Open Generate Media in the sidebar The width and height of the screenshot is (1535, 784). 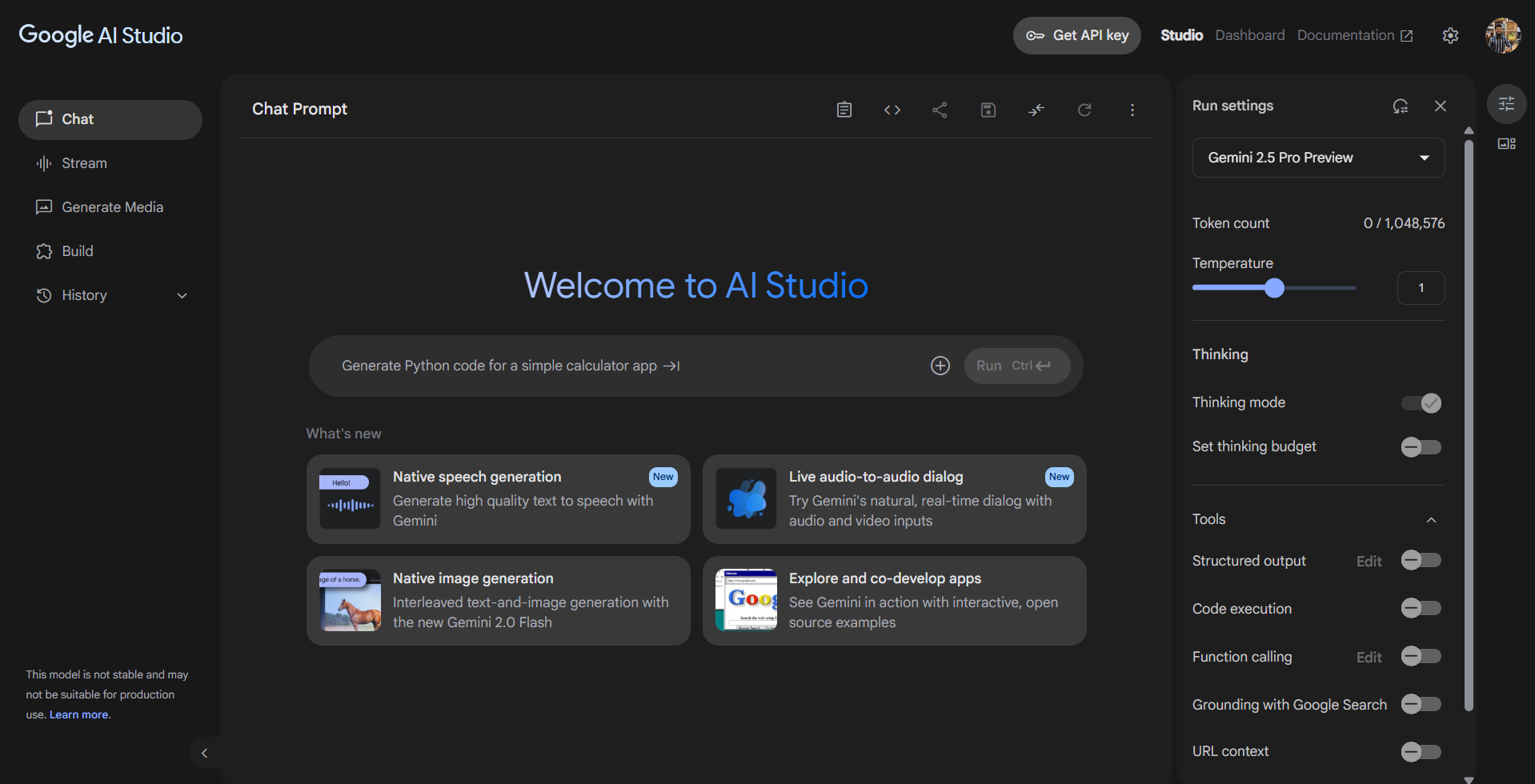tap(110, 207)
